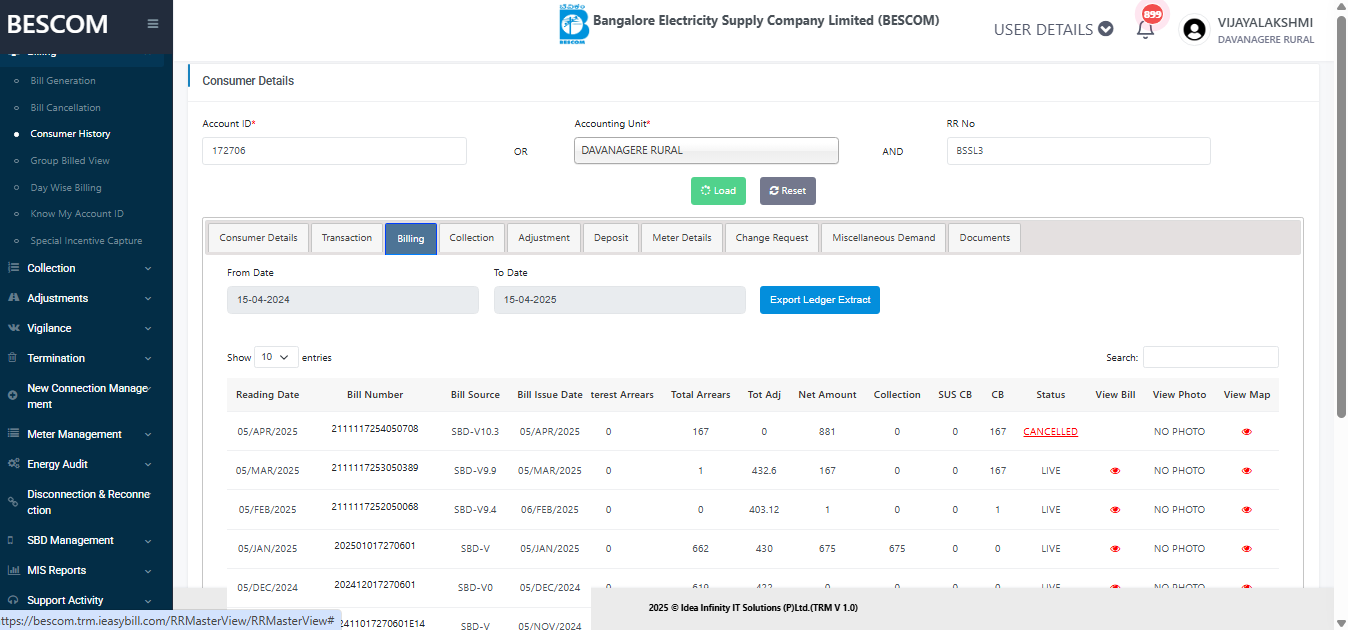Screen dimensions: 1348x630
Task: Click the Account ID input field
Action: click(334, 151)
